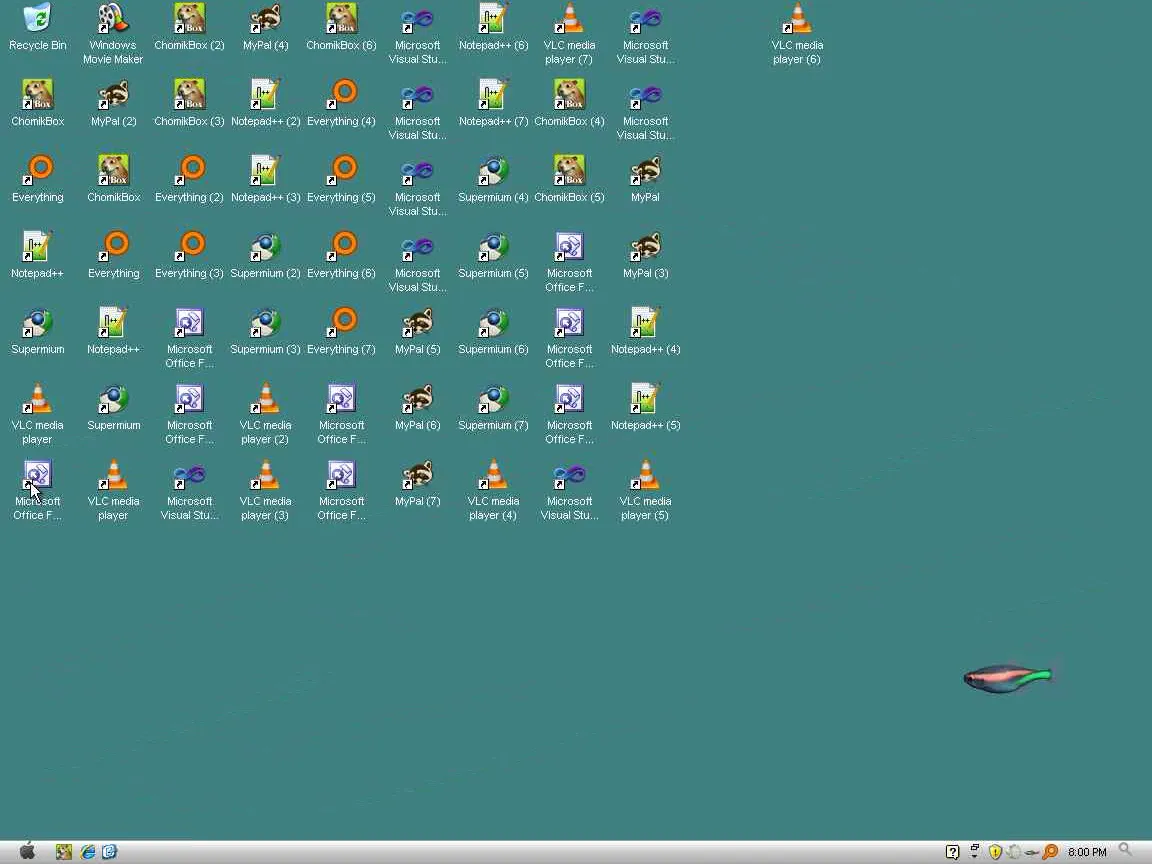The height and width of the screenshot is (864, 1152).
Task: Select the Notepad++ (4) shortcut
Action: tap(646, 331)
